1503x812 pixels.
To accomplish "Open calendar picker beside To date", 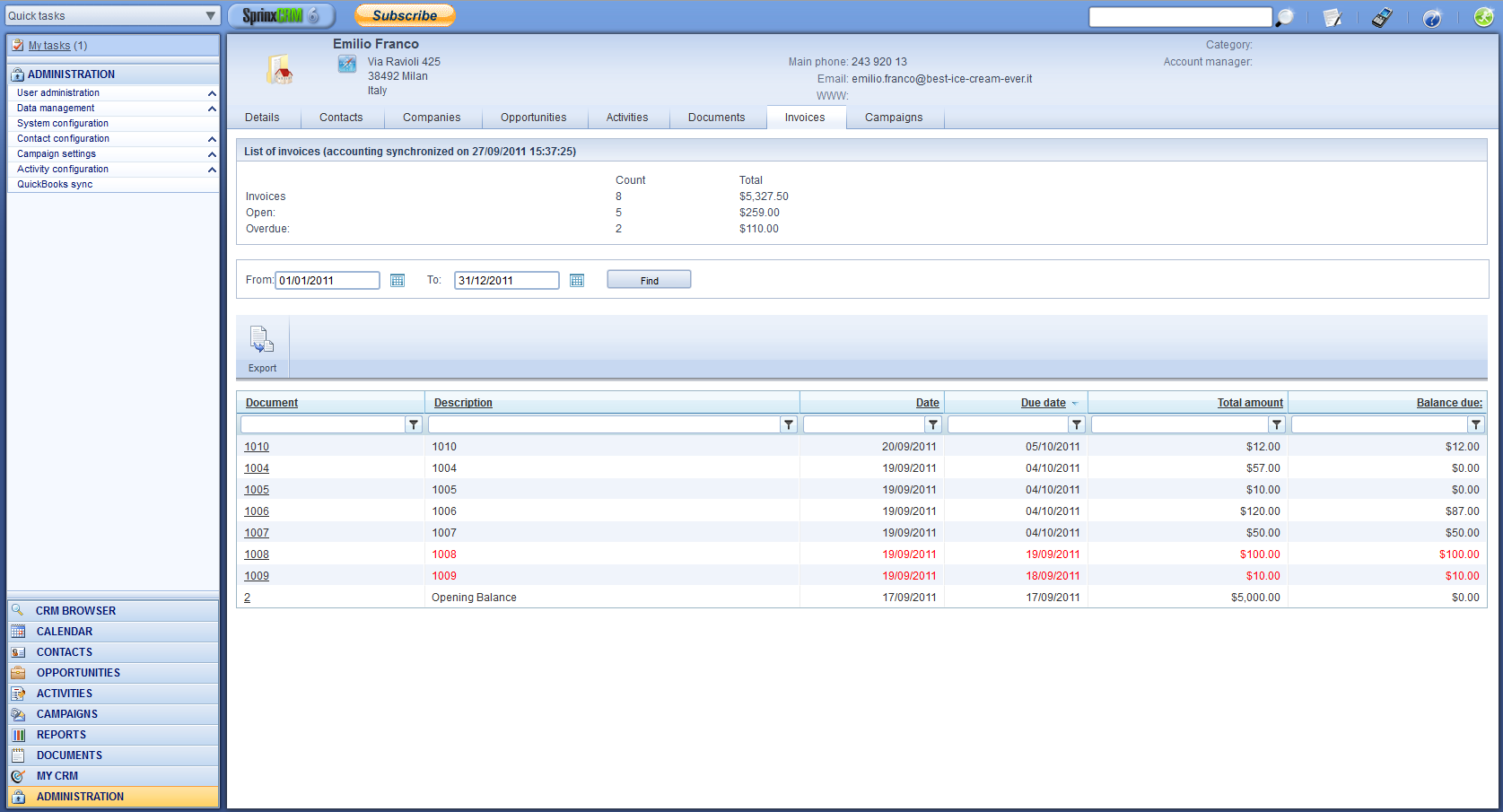I will coord(577,281).
